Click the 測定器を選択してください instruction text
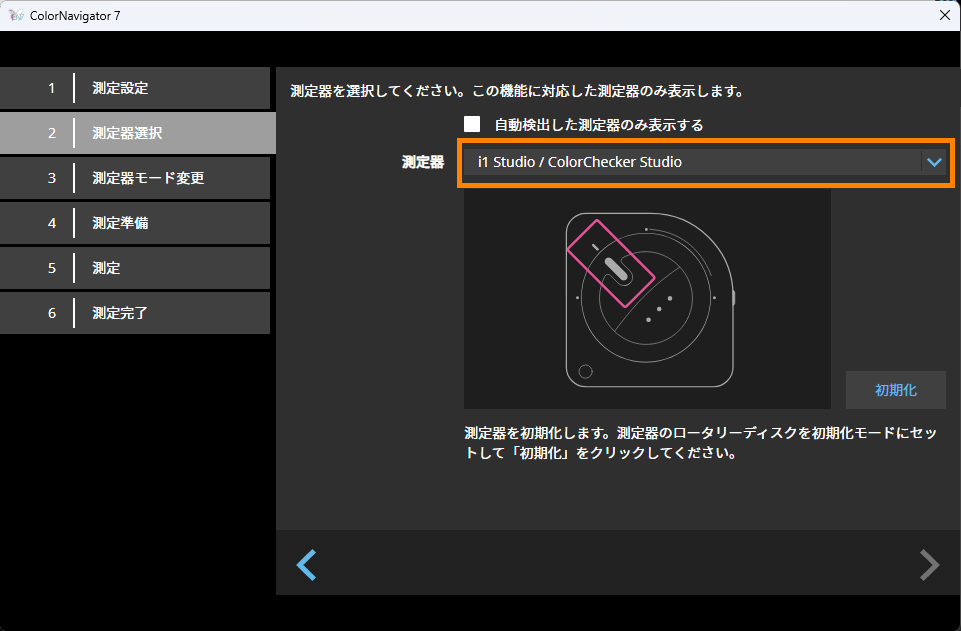 click(x=518, y=91)
